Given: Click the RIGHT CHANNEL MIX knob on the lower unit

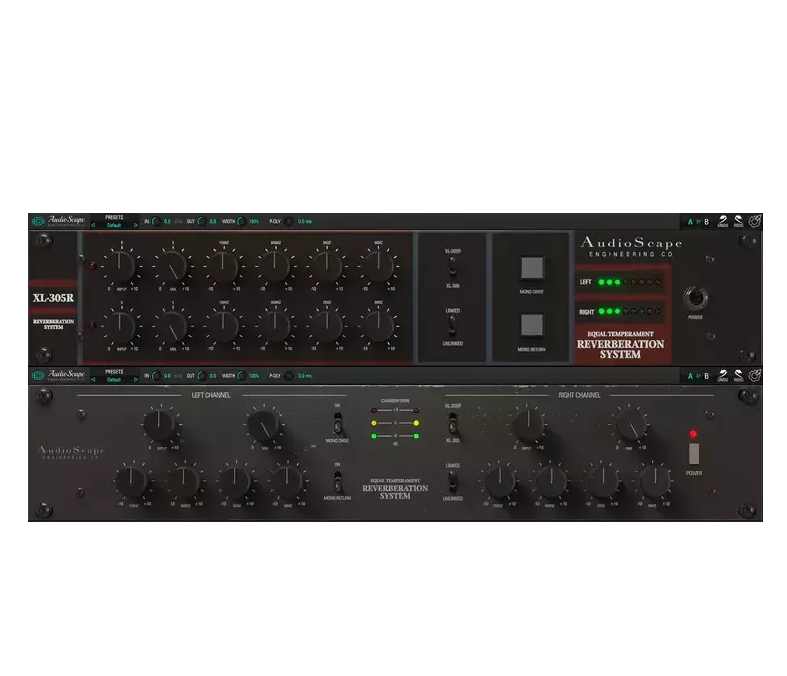Looking at the screenshot, I should 630,425.
